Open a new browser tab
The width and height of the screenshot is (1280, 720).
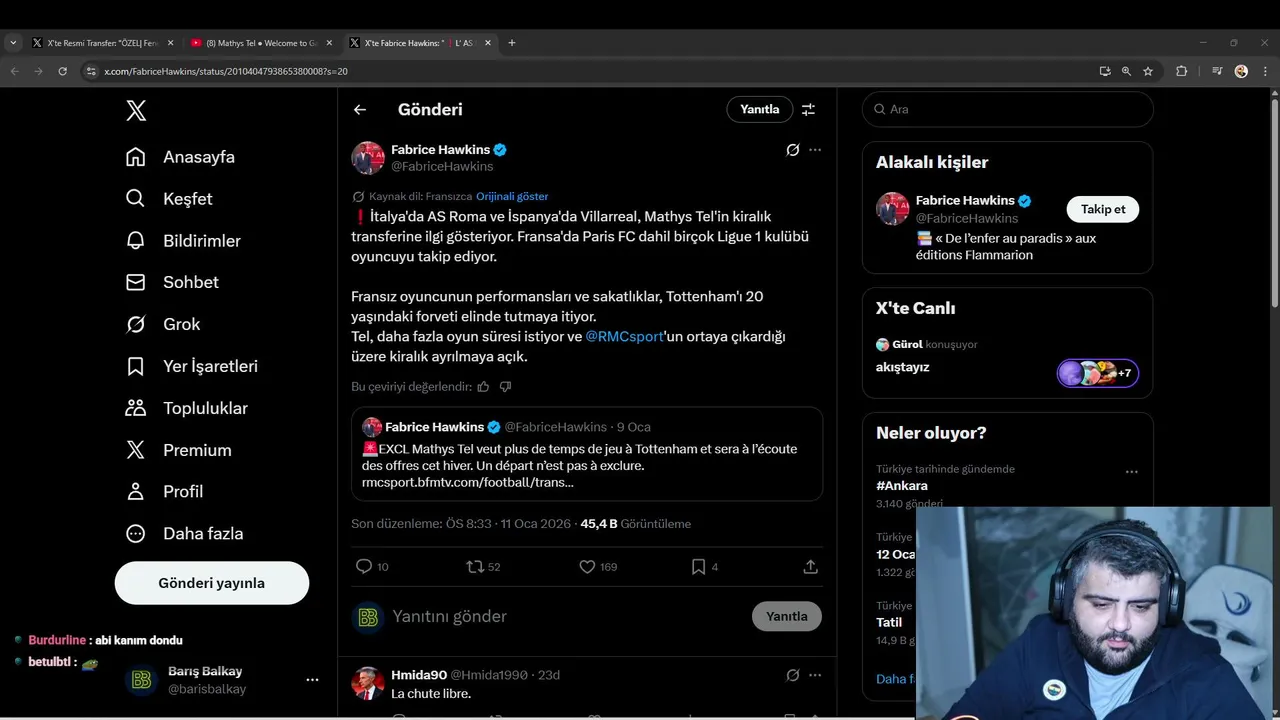(512, 43)
